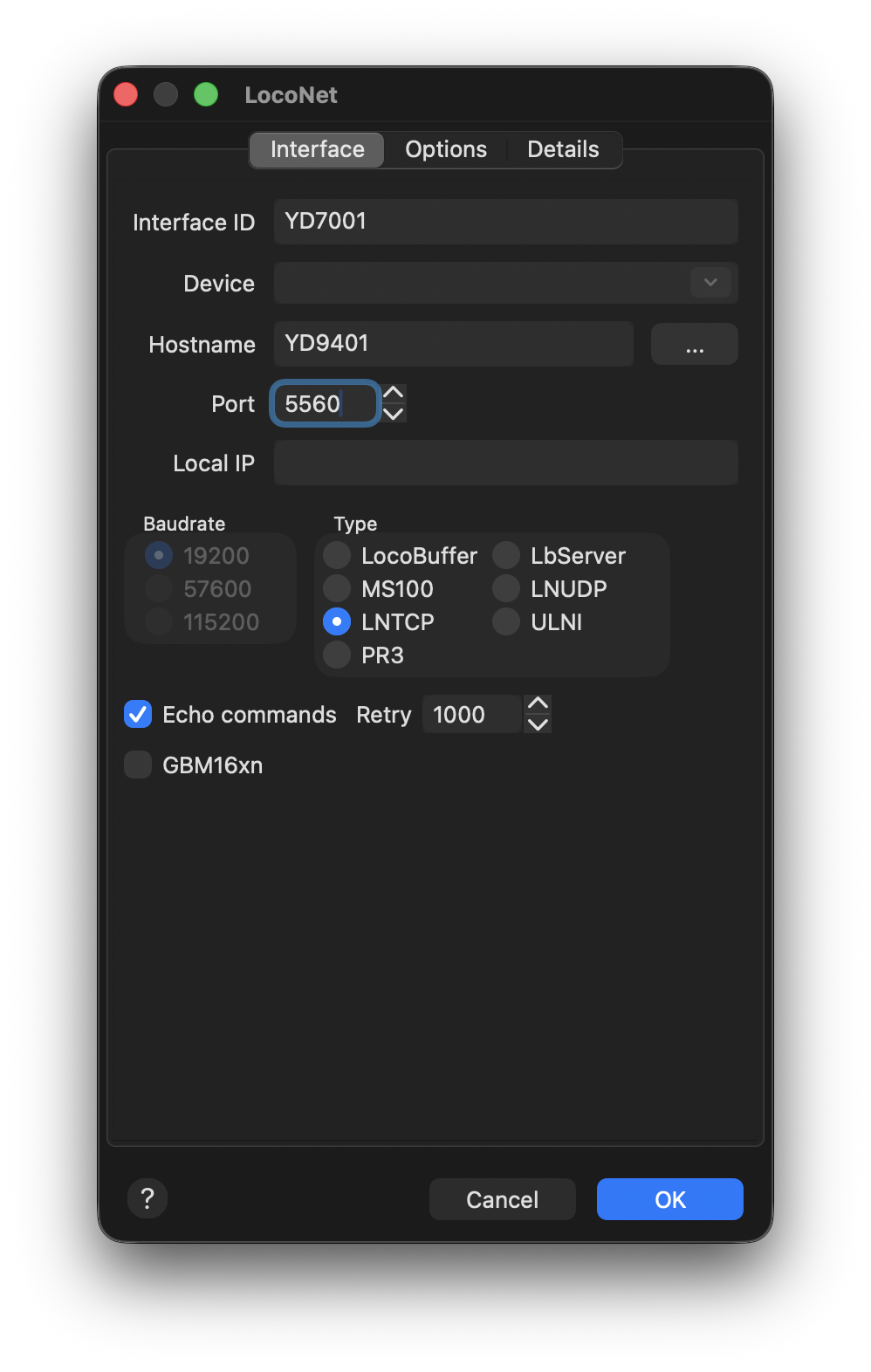The width and height of the screenshot is (871, 1372).
Task: Focus the Interface ID text field
Action: tap(505, 222)
